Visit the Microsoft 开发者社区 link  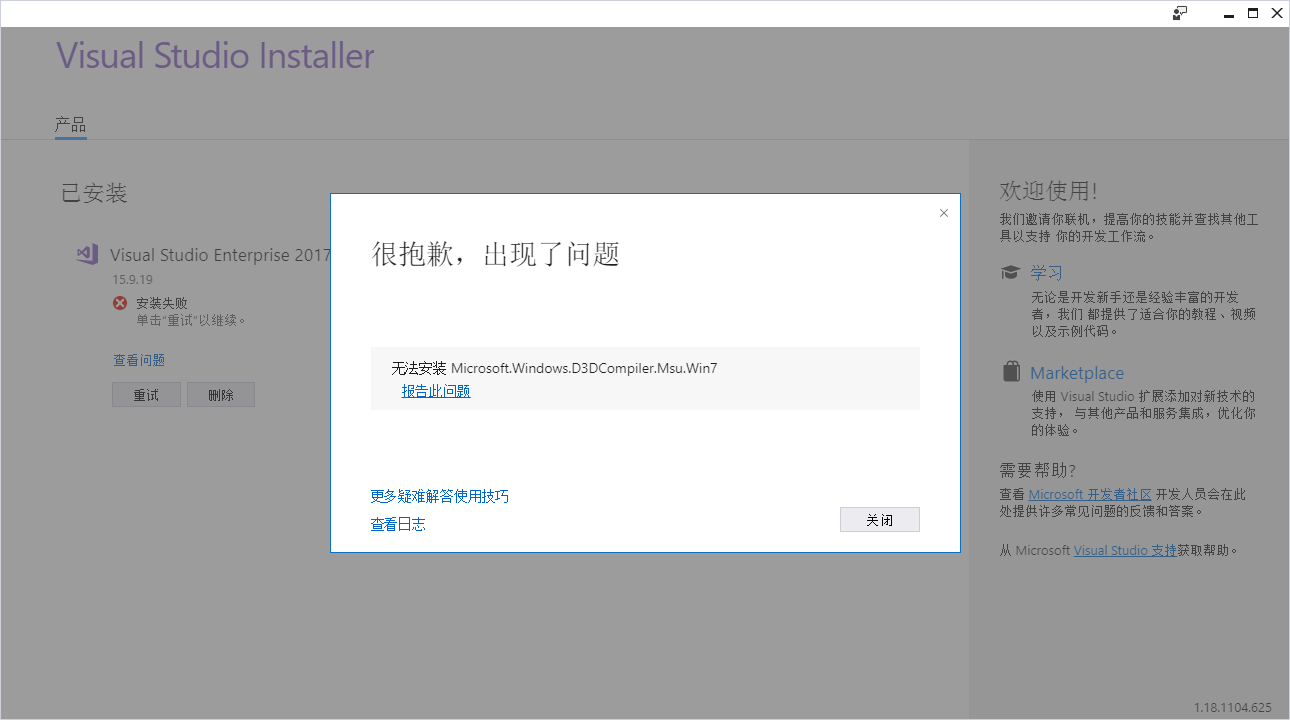pos(1090,494)
